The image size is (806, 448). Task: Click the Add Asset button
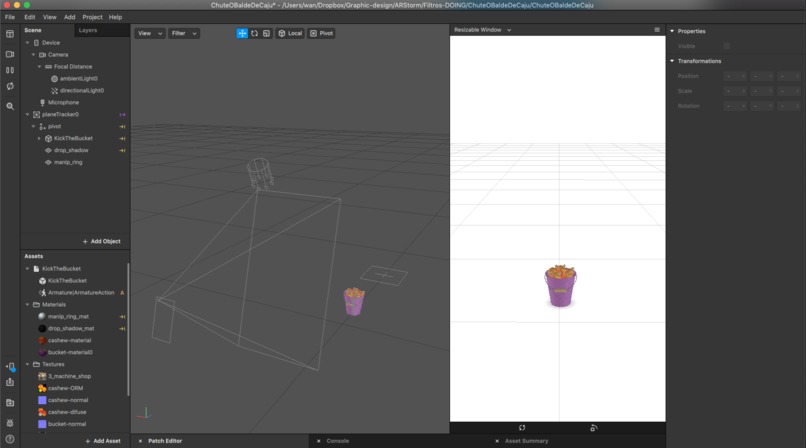103,441
